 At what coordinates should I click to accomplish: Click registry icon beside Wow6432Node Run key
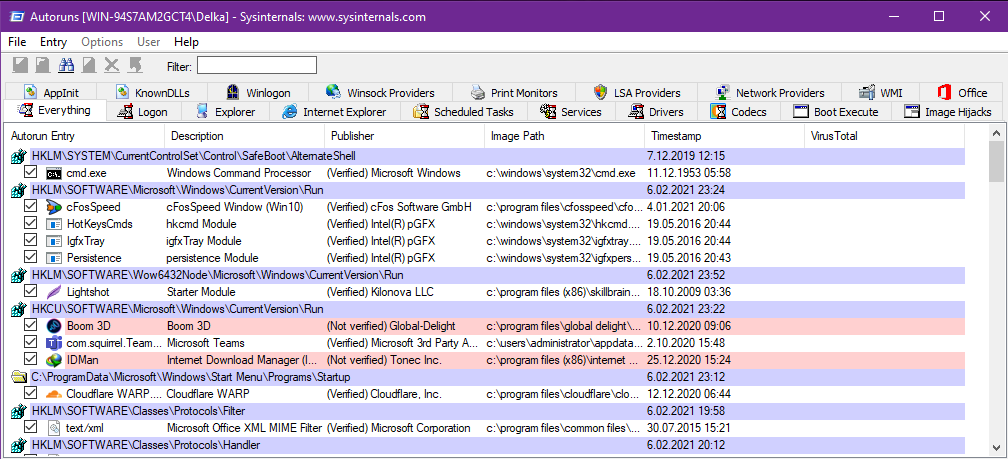19,275
